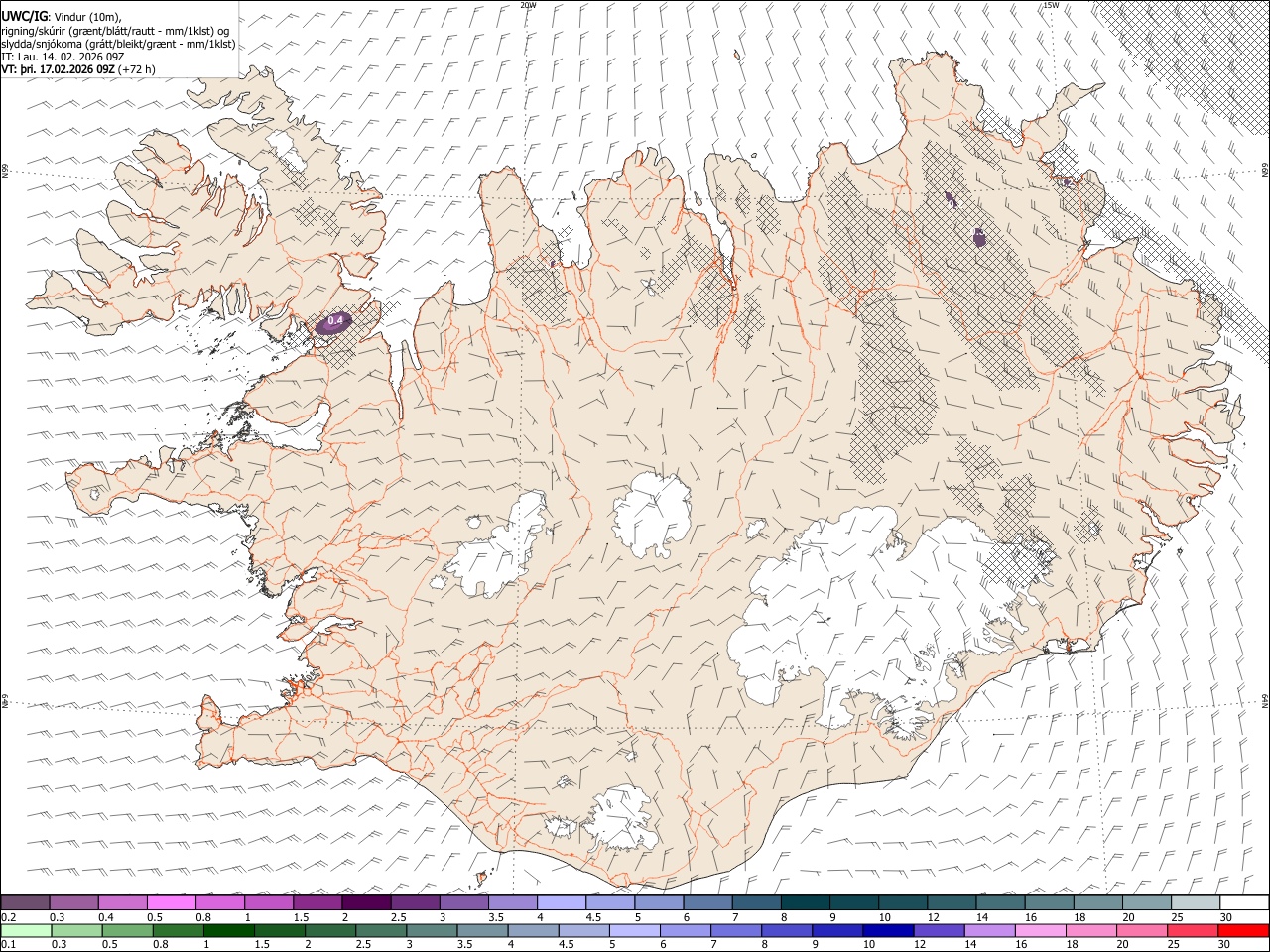Click the '12' number under the upper legend
This screenshot has height=952, width=1270.
point(934,917)
